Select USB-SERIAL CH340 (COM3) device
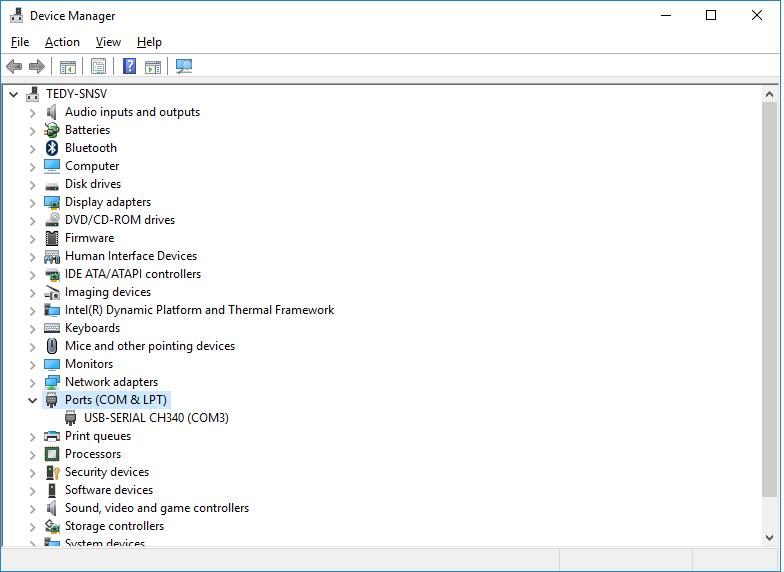 coord(156,418)
